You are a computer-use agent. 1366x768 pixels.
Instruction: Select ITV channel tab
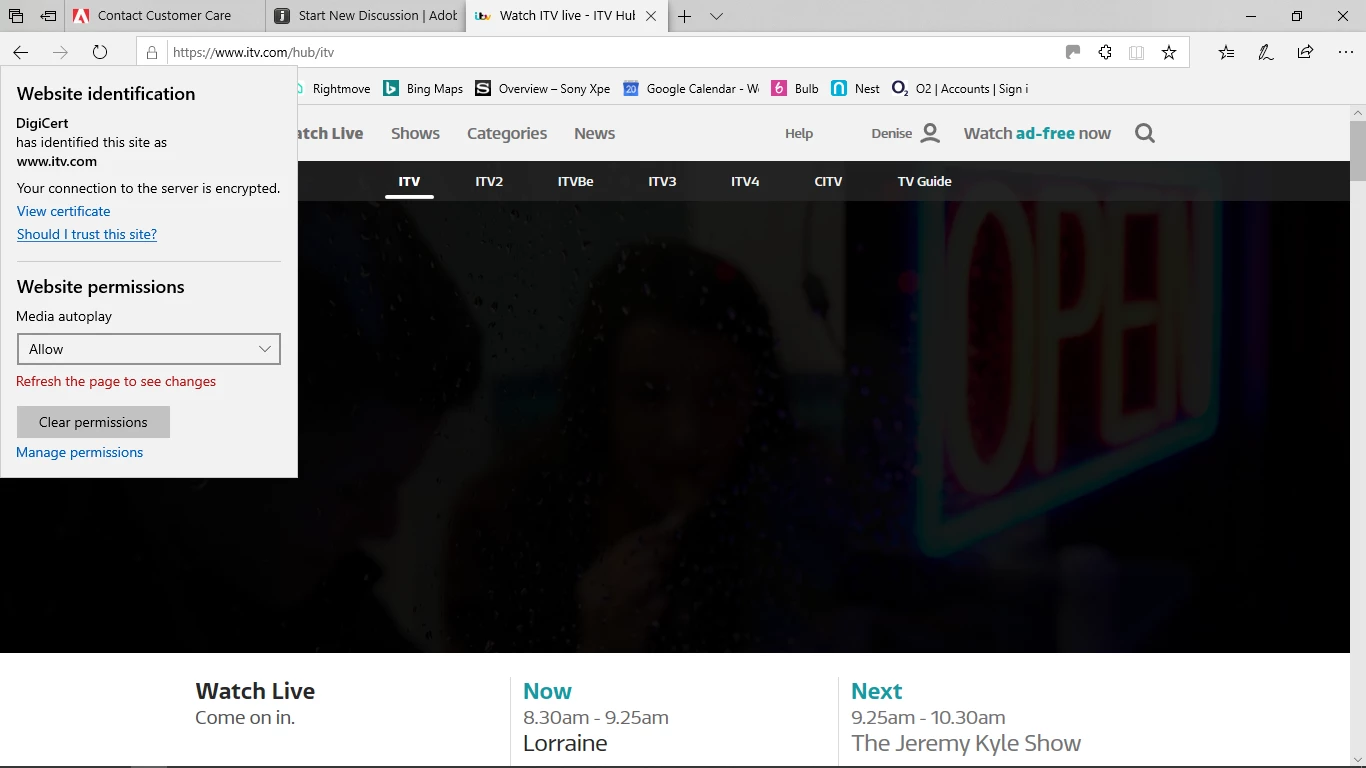click(409, 181)
